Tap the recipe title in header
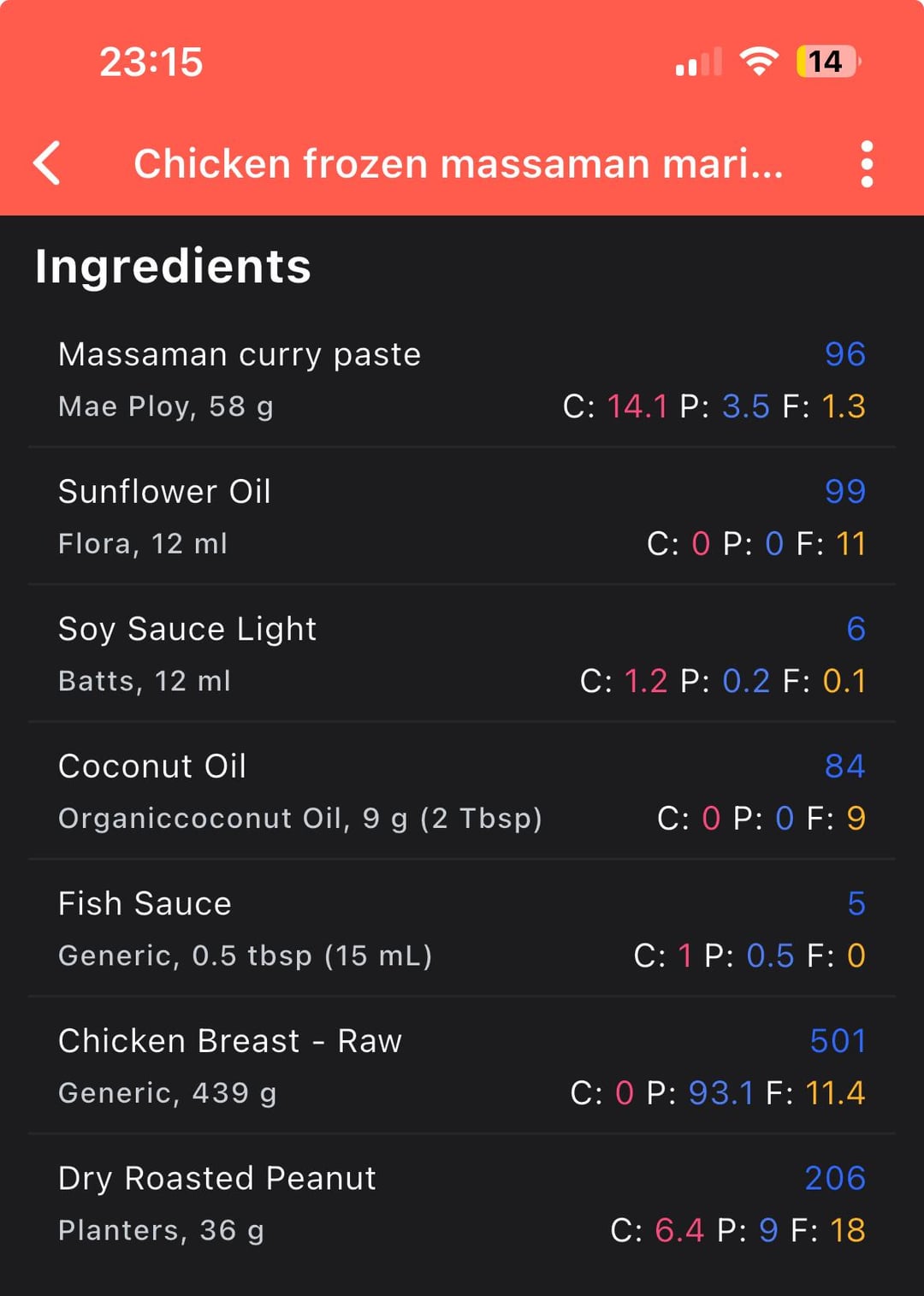This screenshot has width=924, height=1296. (458, 163)
